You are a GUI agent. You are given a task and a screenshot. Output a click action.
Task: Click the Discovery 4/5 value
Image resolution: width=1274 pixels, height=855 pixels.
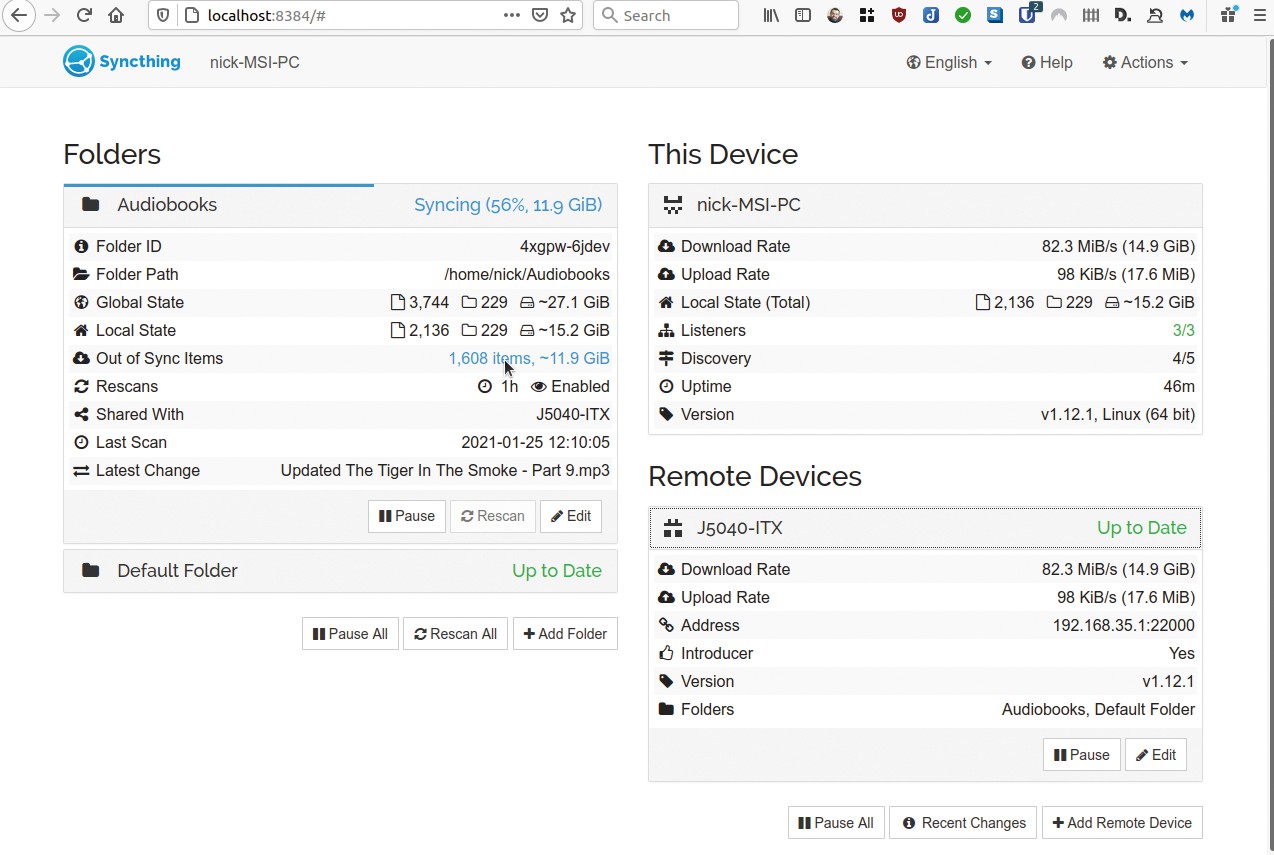[1183, 358]
